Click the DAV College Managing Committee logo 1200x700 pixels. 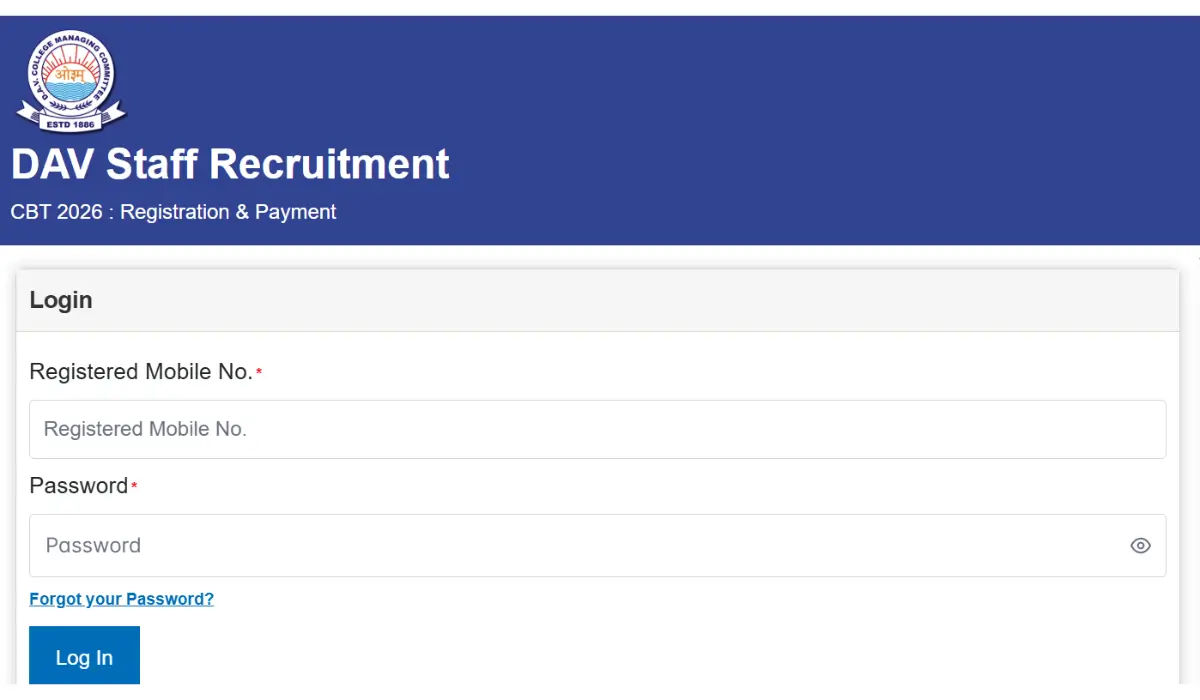pyautogui.click(x=70, y=80)
